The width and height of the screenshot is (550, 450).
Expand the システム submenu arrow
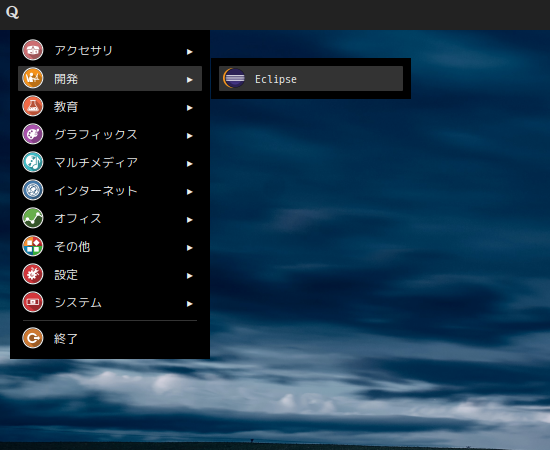coord(190,304)
